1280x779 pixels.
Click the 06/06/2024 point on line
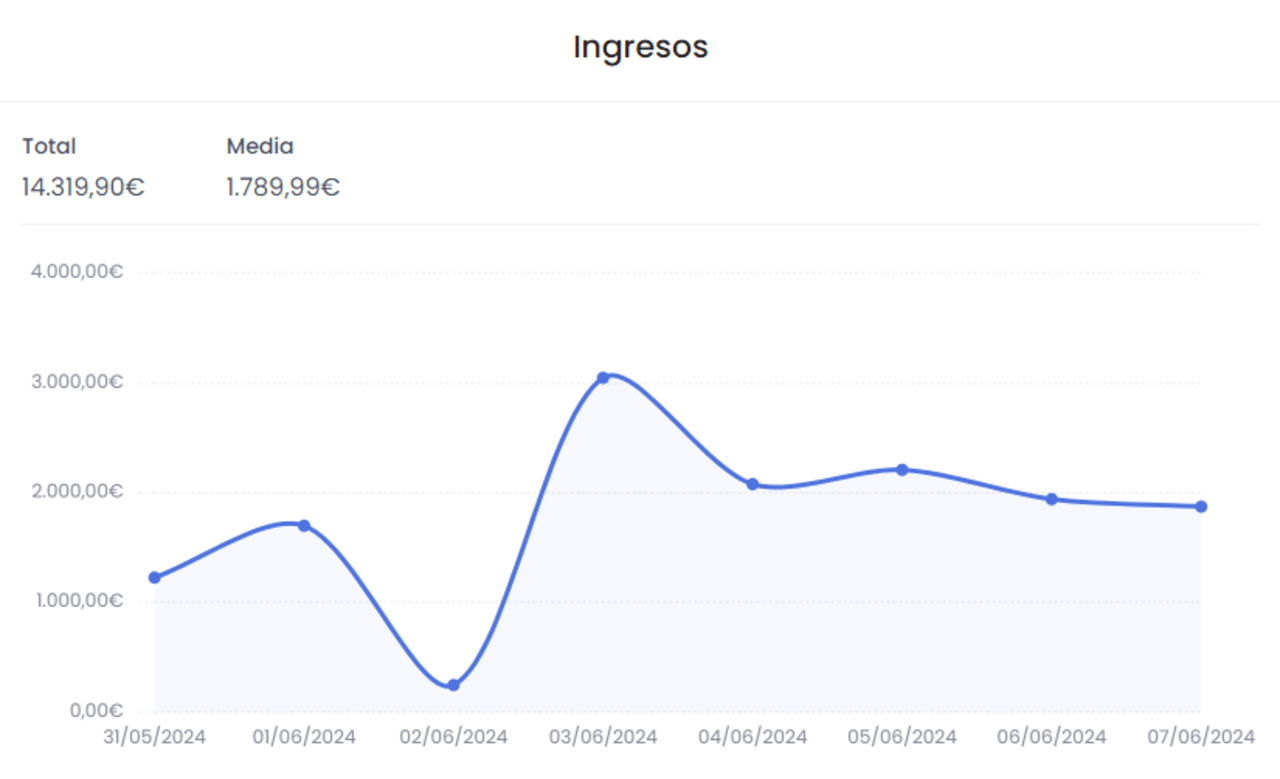tap(1051, 499)
